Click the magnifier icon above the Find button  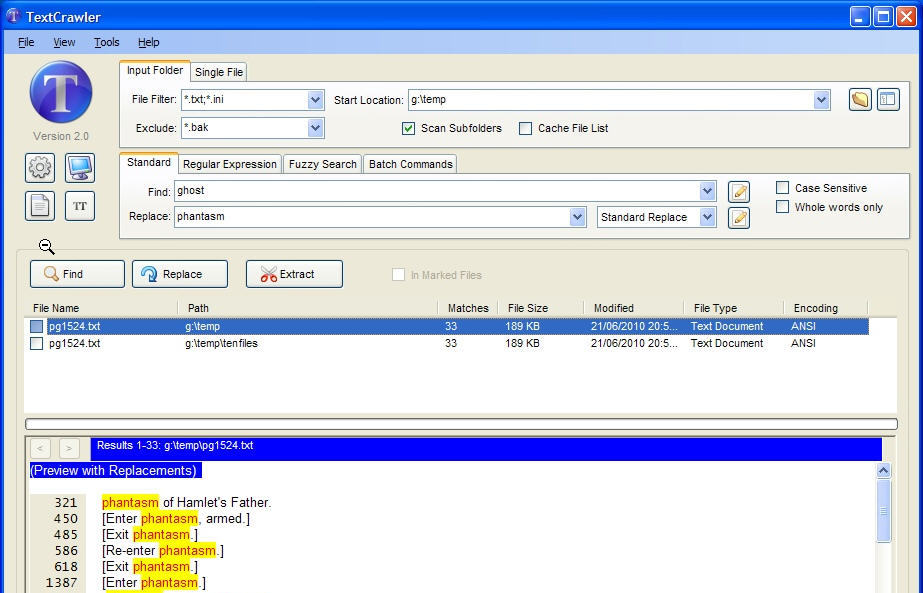point(46,246)
